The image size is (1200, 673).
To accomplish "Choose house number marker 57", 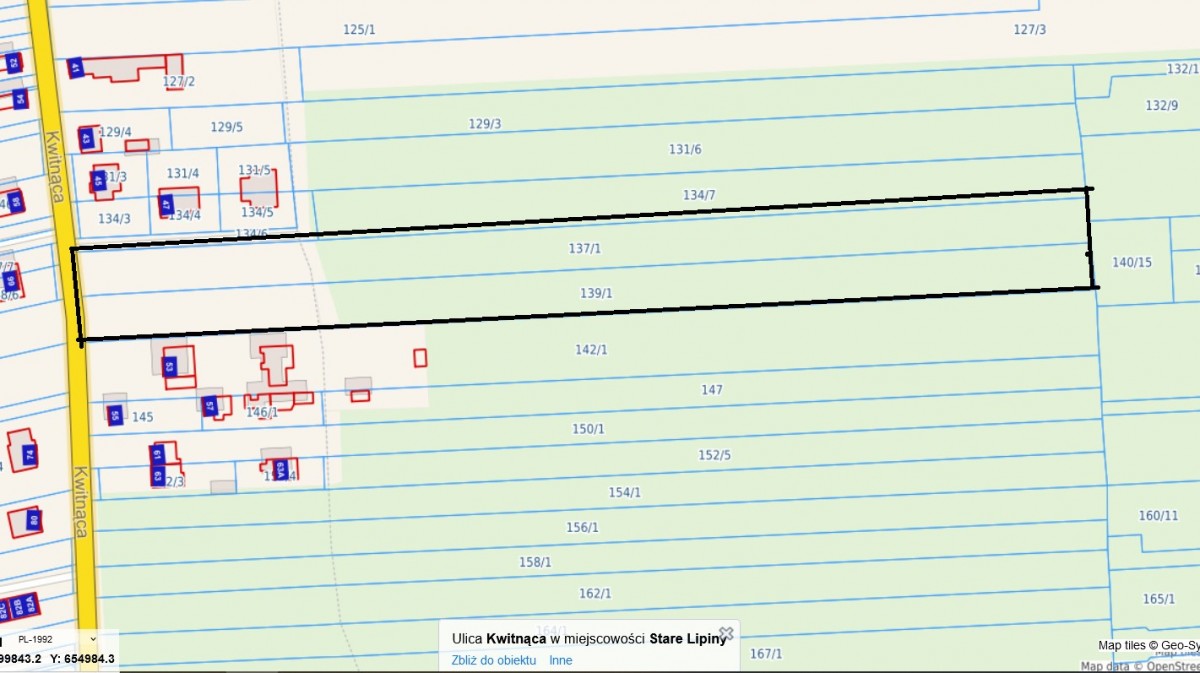I will pyautogui.click(x=209, y=406).
